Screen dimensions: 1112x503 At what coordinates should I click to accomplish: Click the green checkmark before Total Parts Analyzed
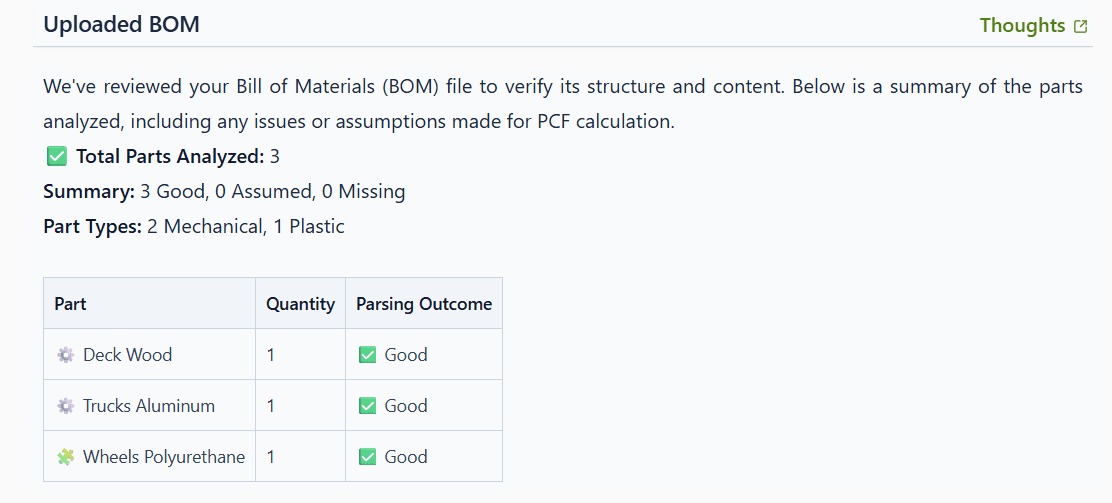pyautogui.click(x=56, y=157)
